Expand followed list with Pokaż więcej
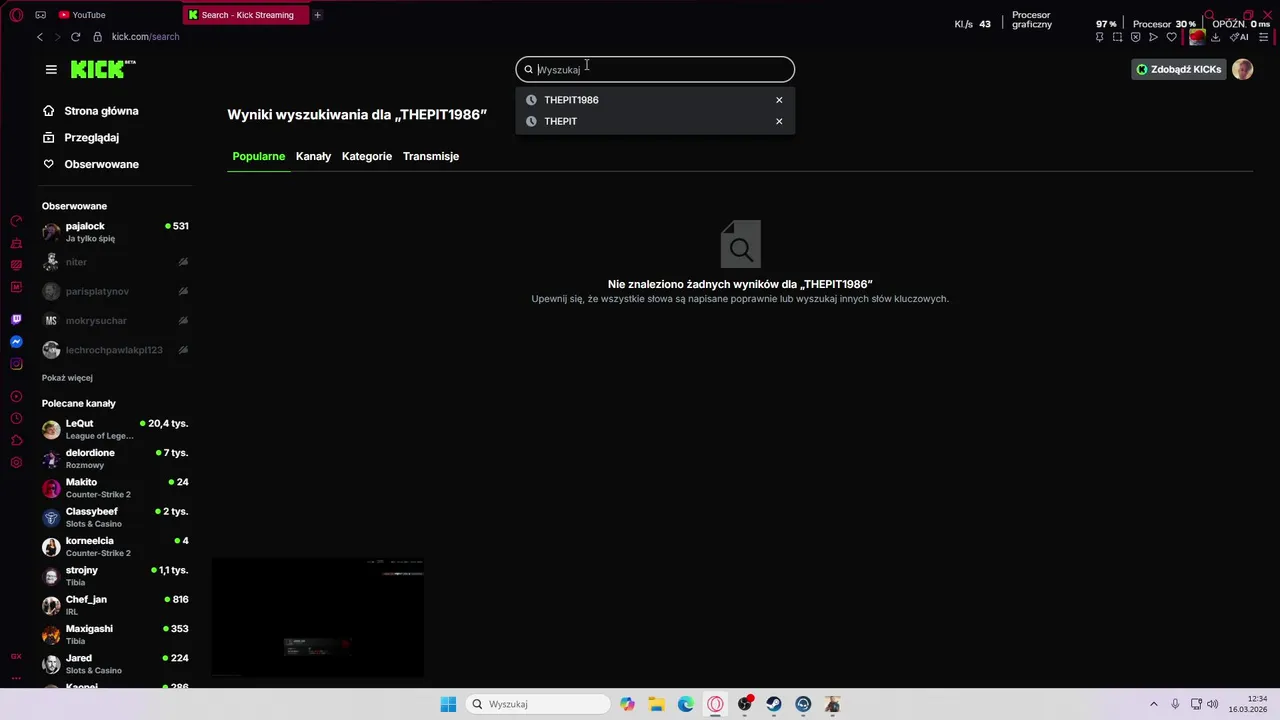The height and width of the screenshot is (720, 1280). [67, 378]
